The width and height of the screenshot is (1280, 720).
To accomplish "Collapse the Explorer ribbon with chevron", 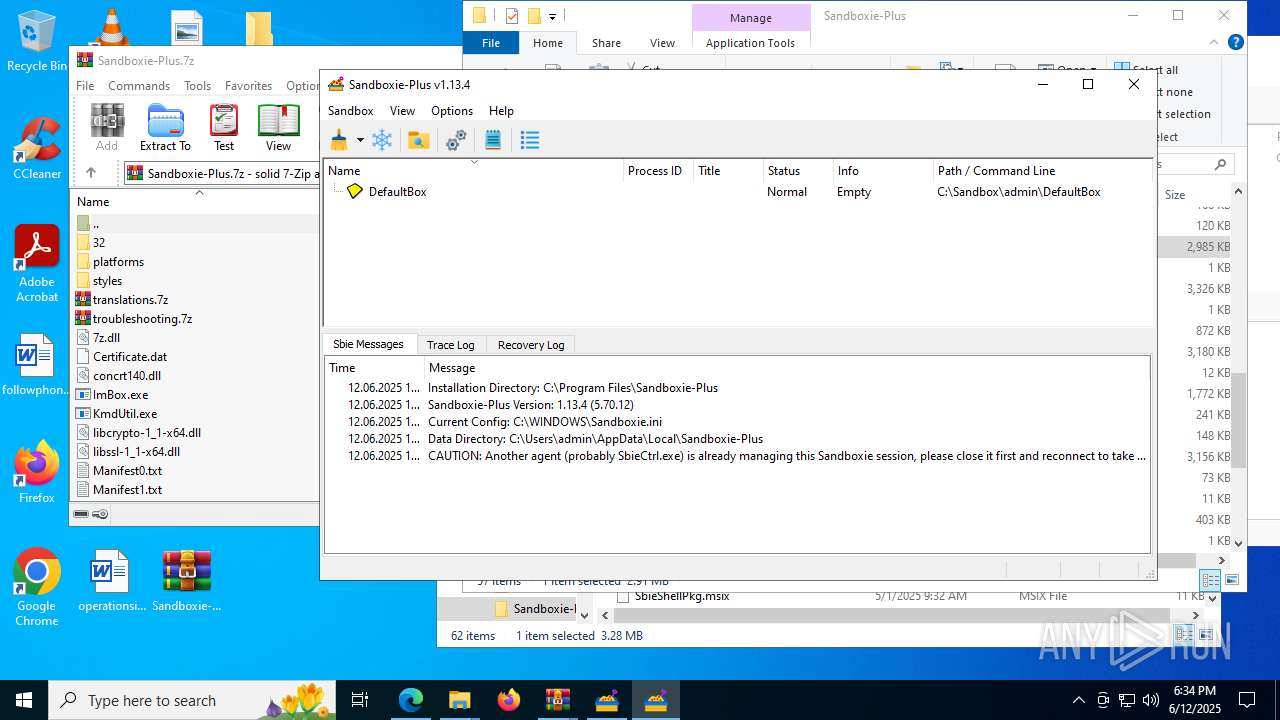I will [x=1214, y=43].
